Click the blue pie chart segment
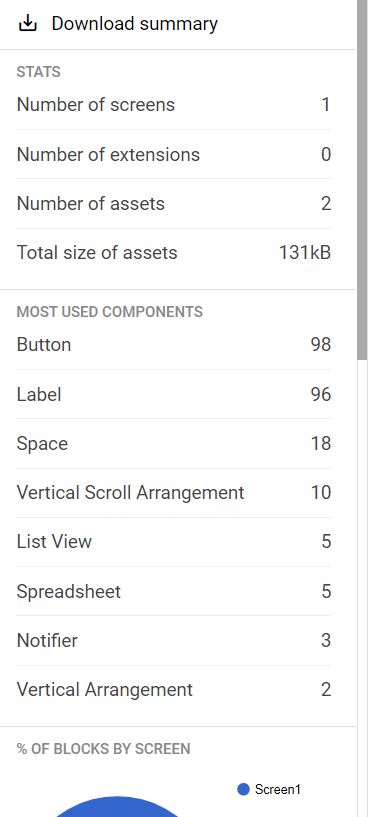 point(116,807)
